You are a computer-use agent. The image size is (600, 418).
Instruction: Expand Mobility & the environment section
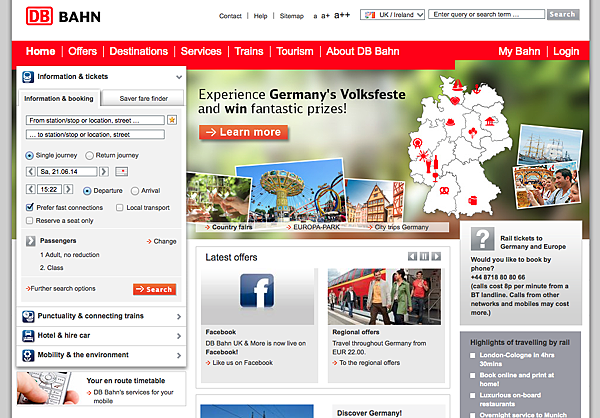(x=179, y=356)
